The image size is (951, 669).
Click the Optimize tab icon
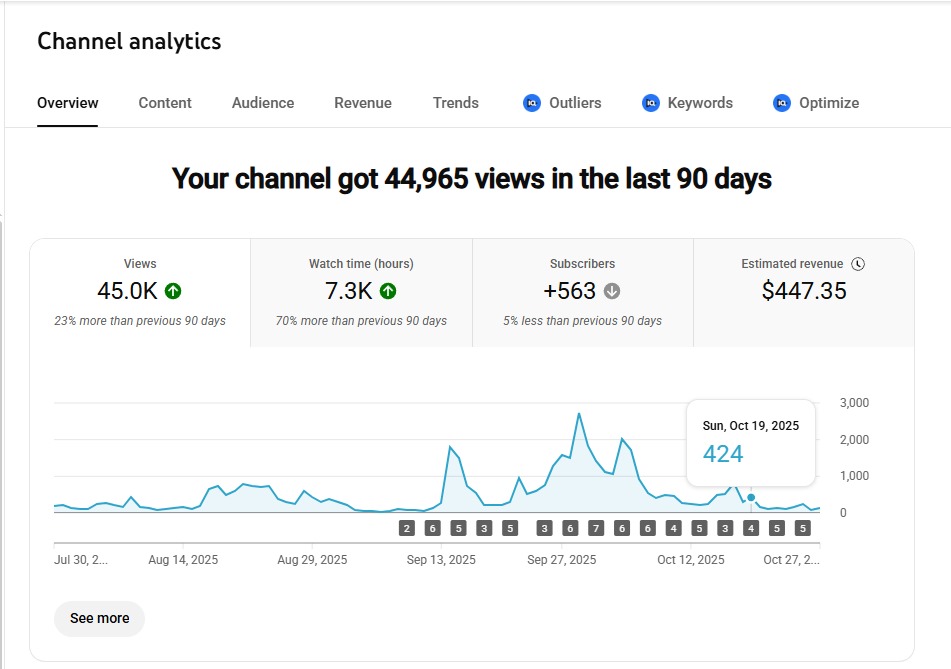tap(782, 103)
